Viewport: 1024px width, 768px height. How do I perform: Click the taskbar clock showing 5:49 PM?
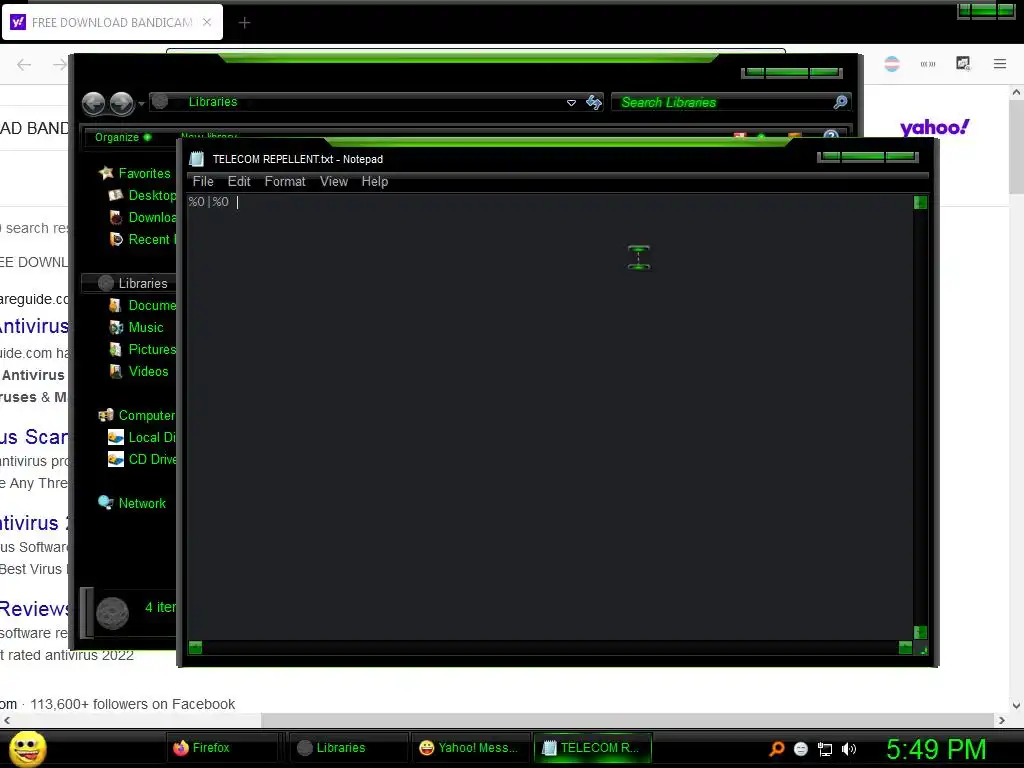936,749
